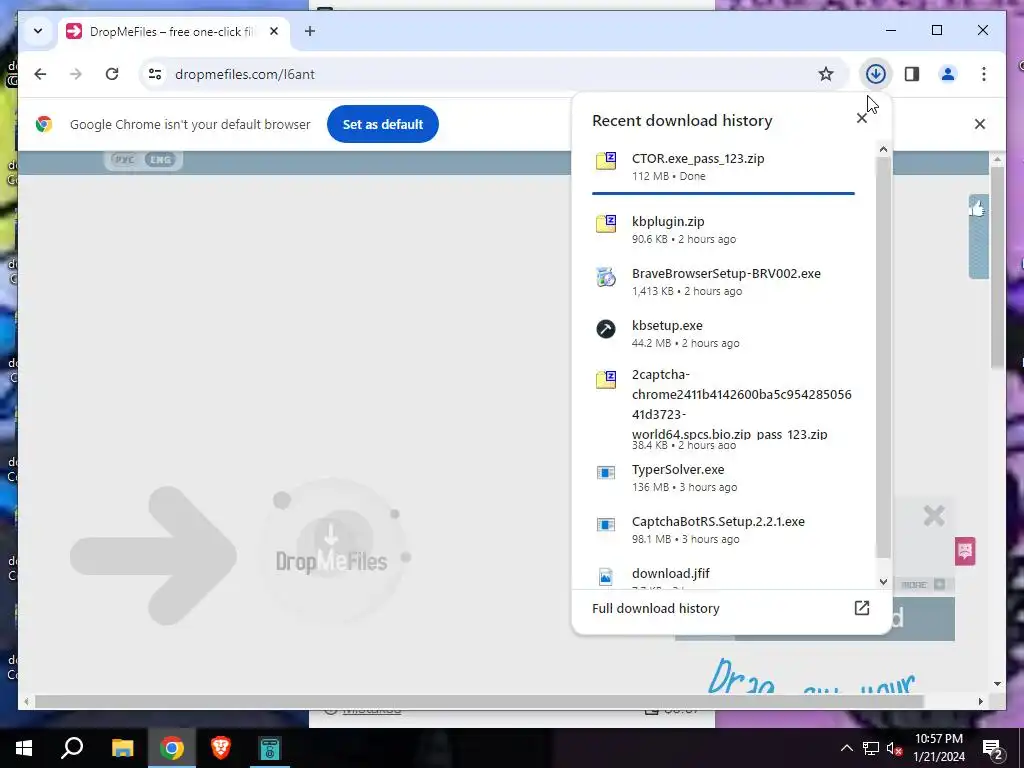Click the muted volume tray icon
This screenshot has width=1024, height=768.
click(895, 748)
